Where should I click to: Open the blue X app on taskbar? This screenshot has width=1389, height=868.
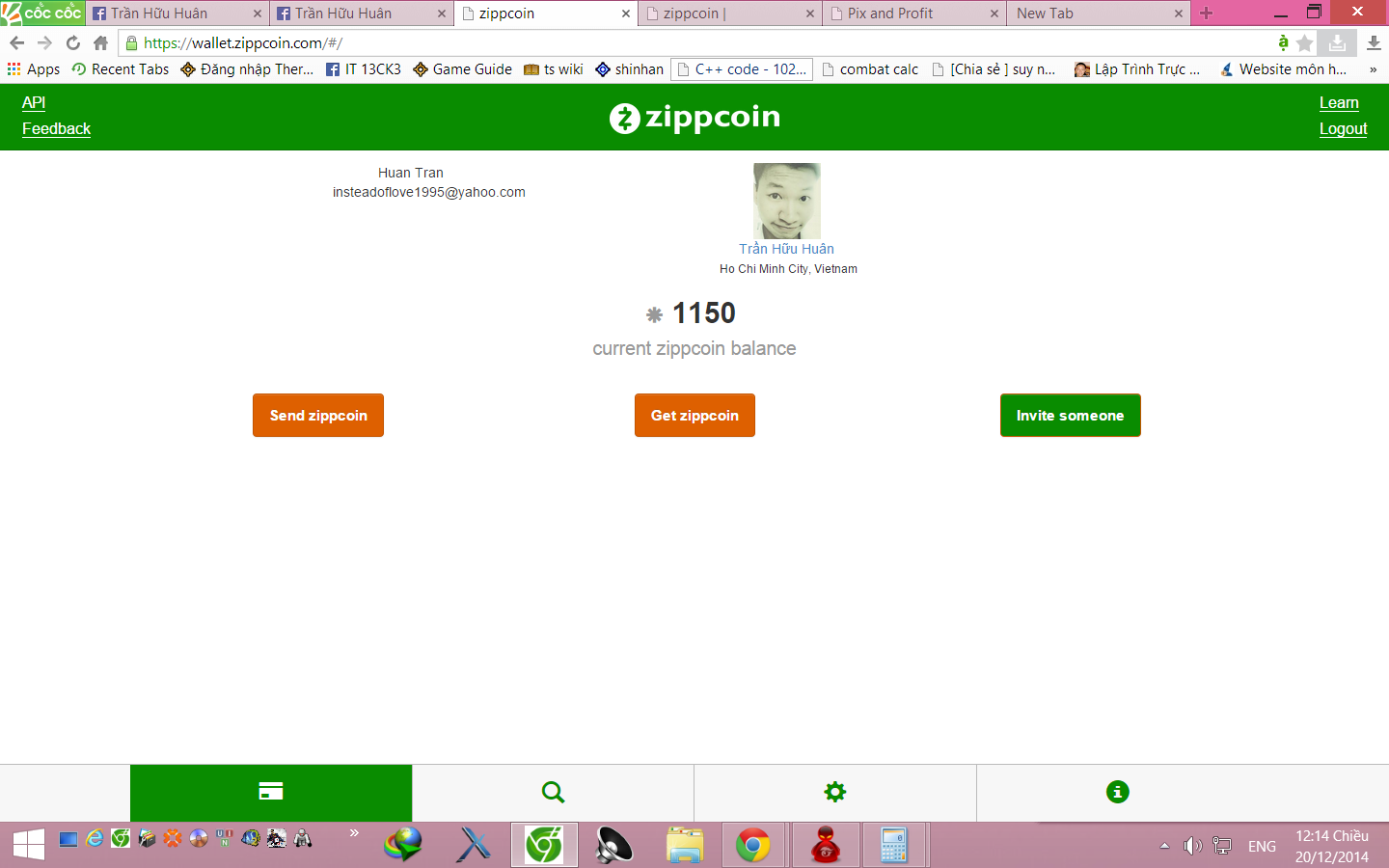point(474,845)
